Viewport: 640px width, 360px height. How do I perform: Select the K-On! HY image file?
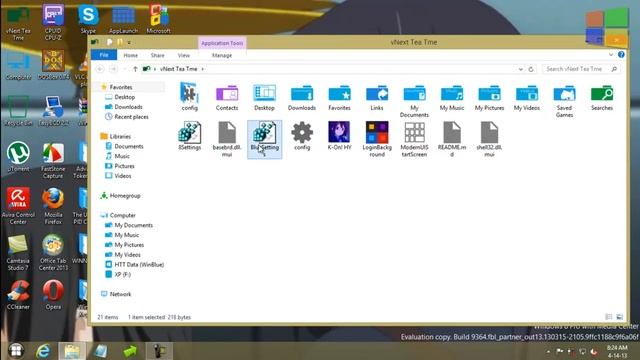click(x=339, y=136)
